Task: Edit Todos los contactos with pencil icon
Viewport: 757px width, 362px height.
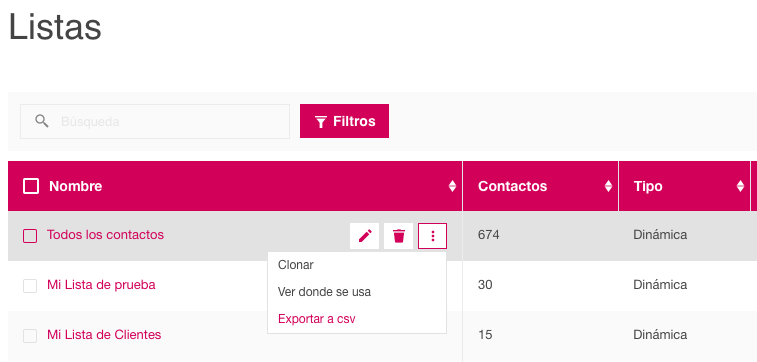Action: tap(364, 236)
